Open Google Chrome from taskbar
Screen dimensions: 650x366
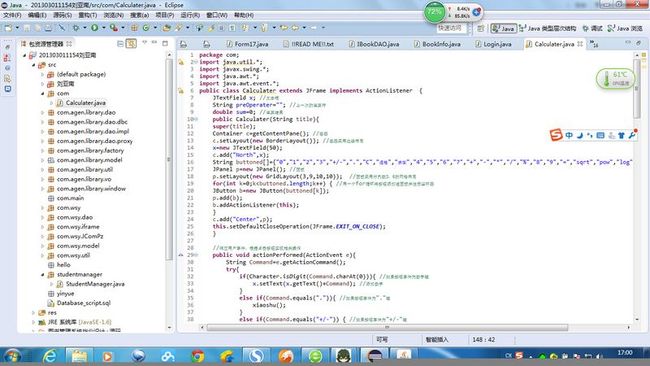coord(198,356)
